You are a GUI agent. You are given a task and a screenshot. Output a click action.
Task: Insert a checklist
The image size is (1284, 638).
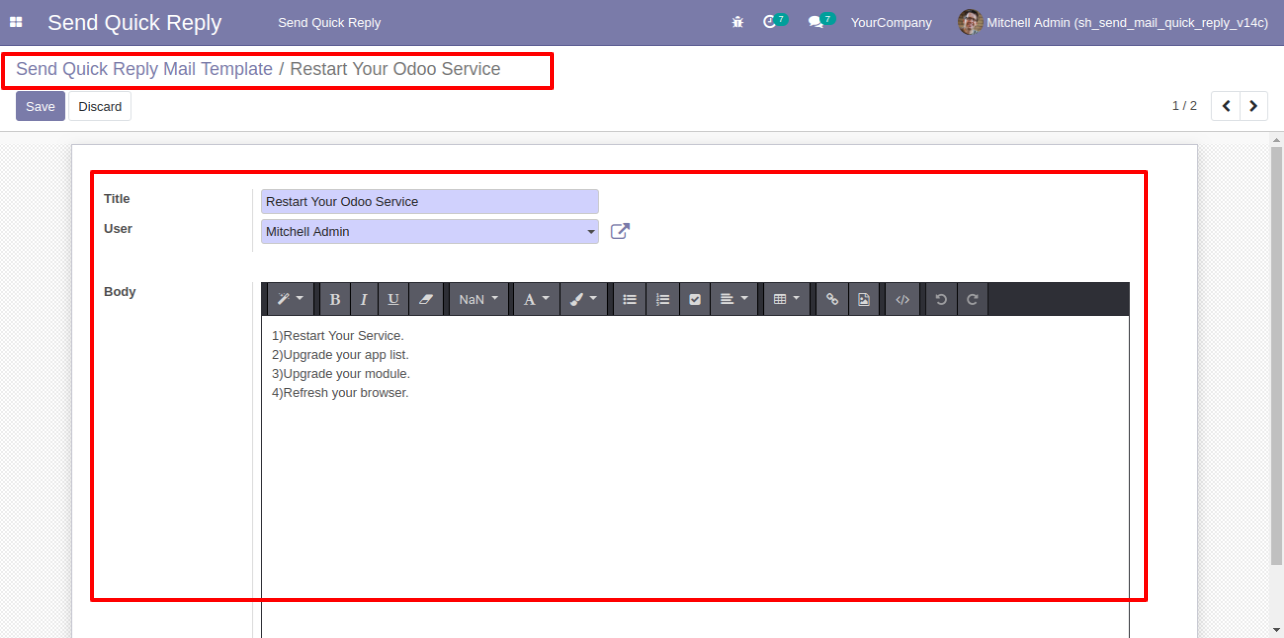point(695,299)
